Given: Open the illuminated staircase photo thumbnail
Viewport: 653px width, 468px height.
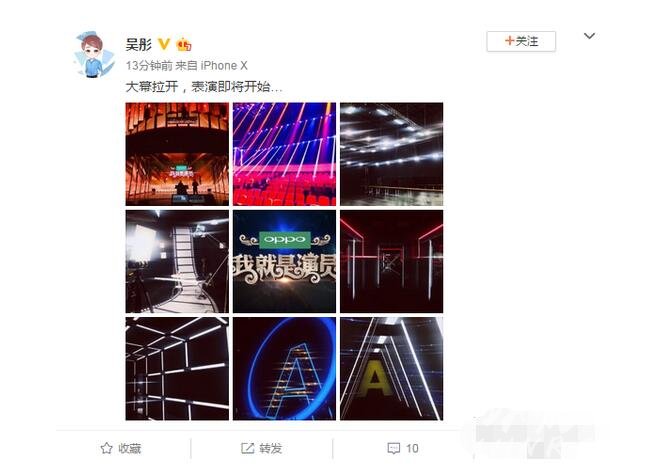Looking at the screenshot, I should pyautogui.click(x=177, y=261).
